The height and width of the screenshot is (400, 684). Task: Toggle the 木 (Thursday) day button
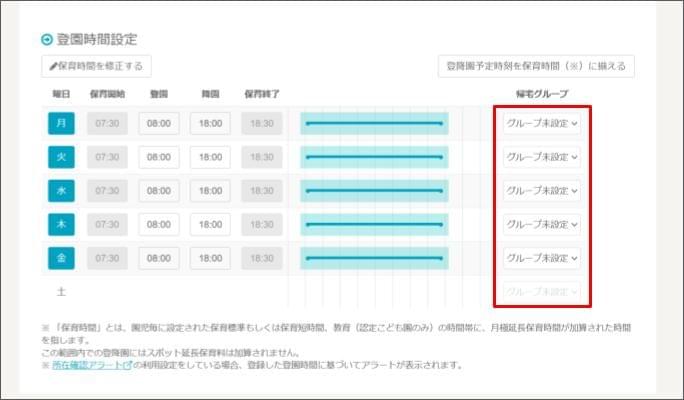pyautogui.click(x=60, y=225)
